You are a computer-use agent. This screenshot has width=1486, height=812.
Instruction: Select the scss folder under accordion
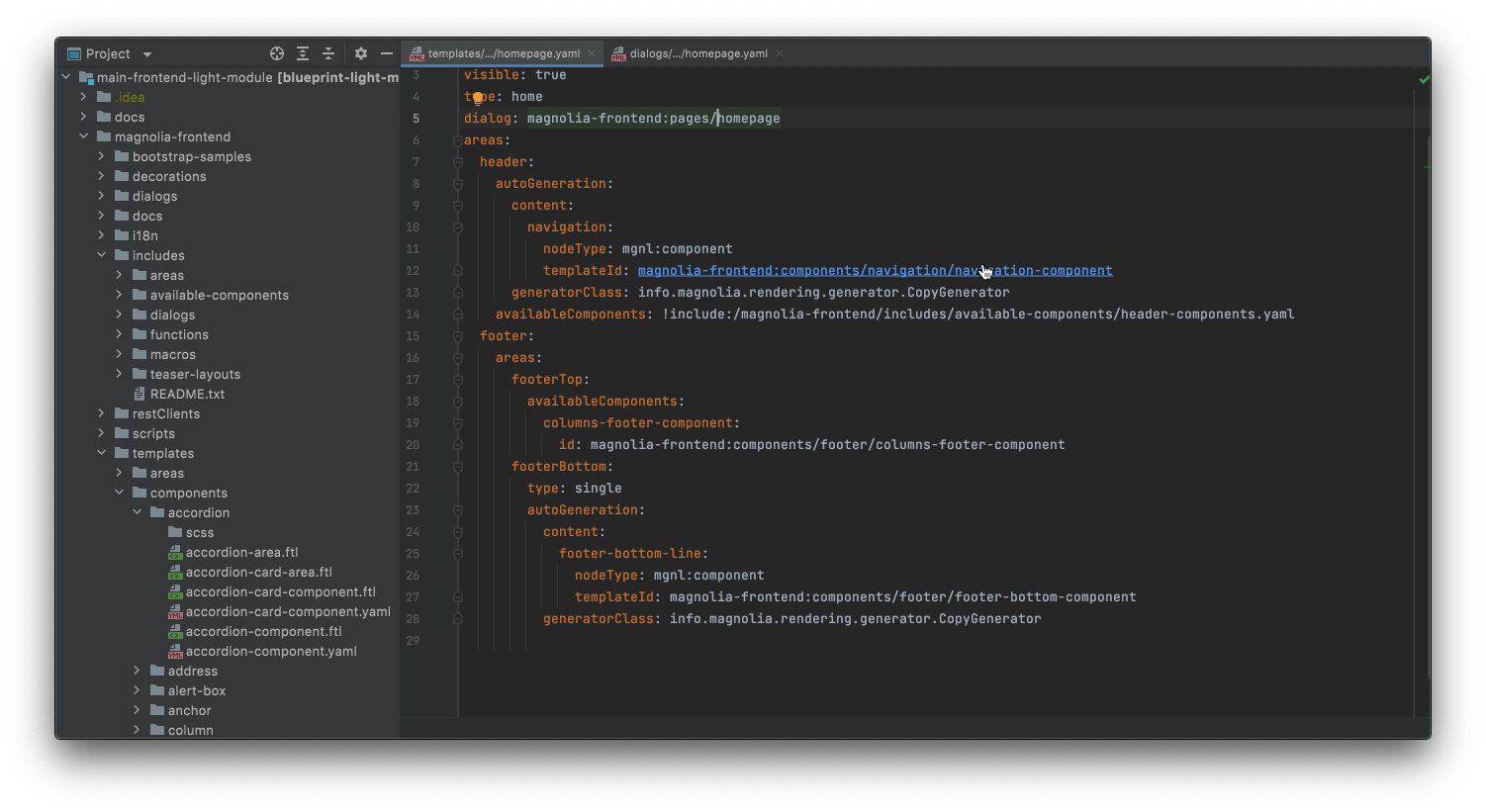[200, 532]
